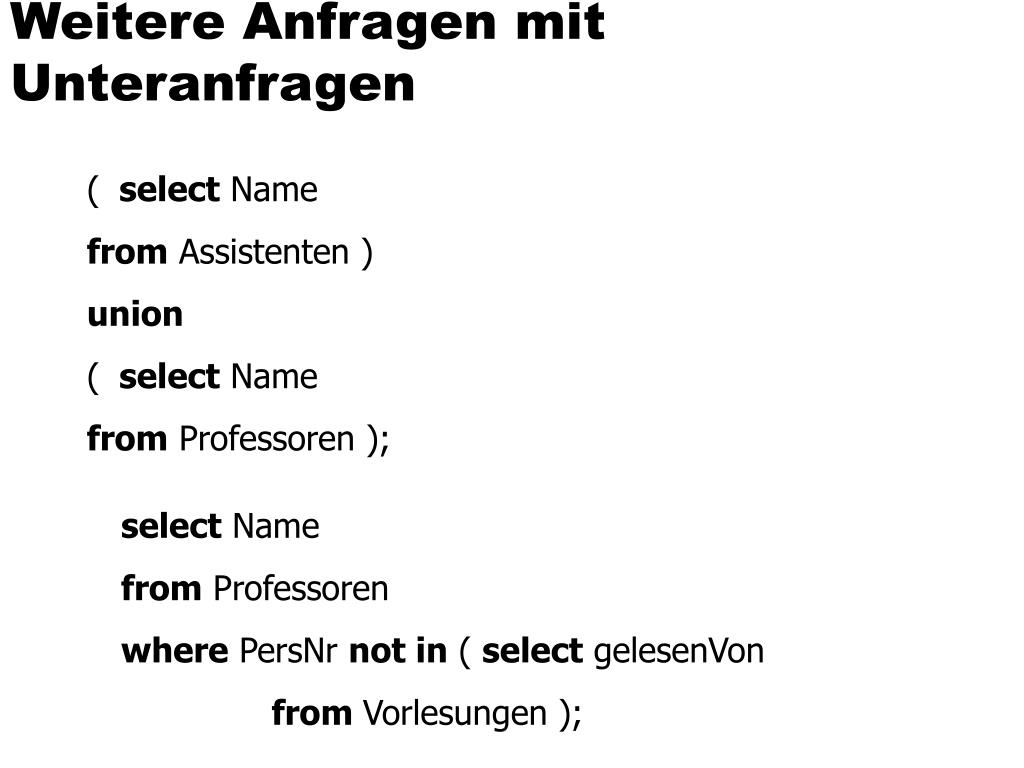
Task: Click the bold "not in" operator
Action: (x=398, y=651)
